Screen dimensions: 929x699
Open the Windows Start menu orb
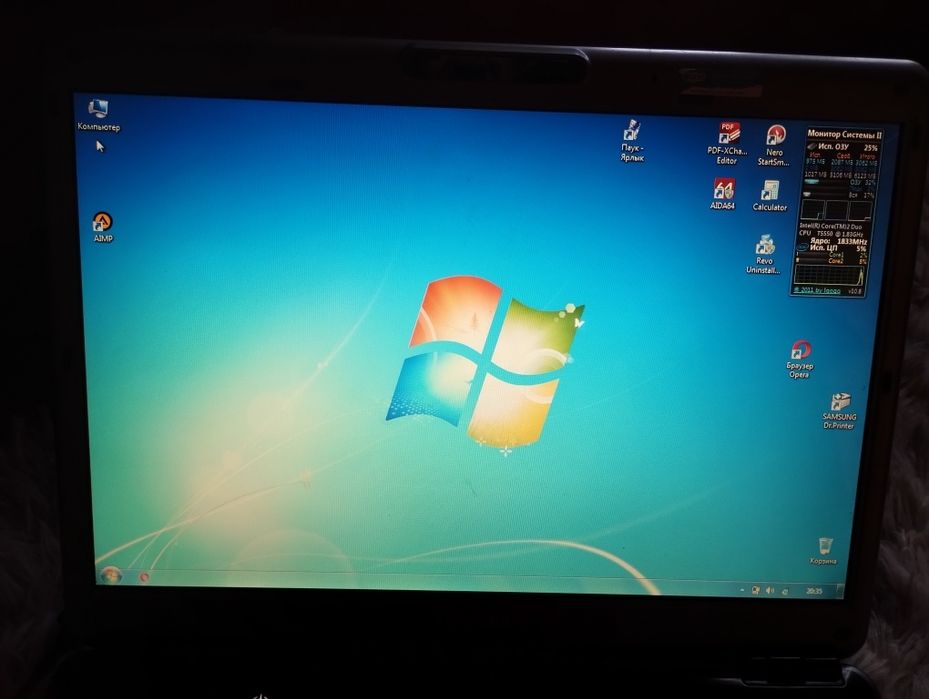(x=111, y=575)
